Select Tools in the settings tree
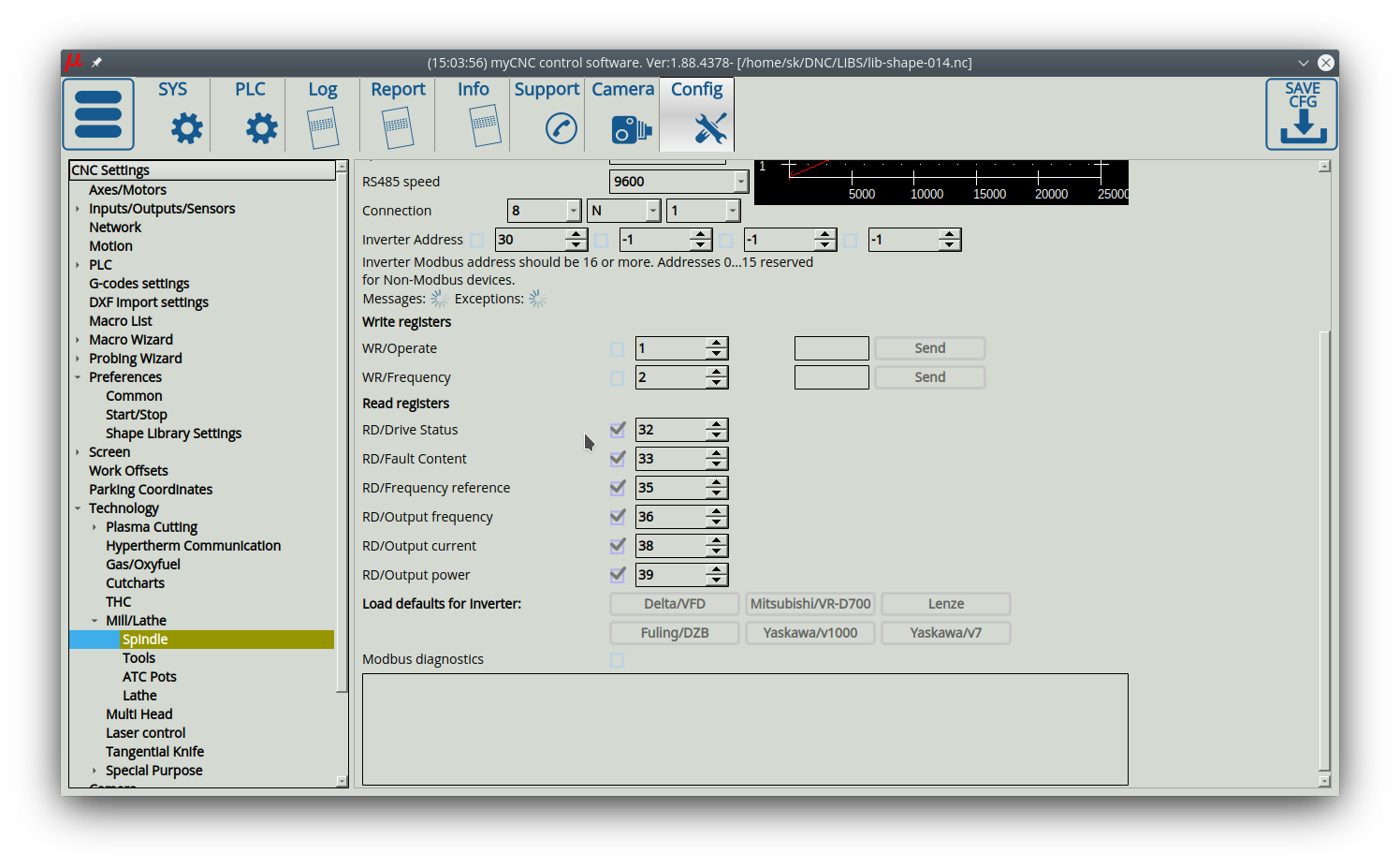 coord(139,658)
